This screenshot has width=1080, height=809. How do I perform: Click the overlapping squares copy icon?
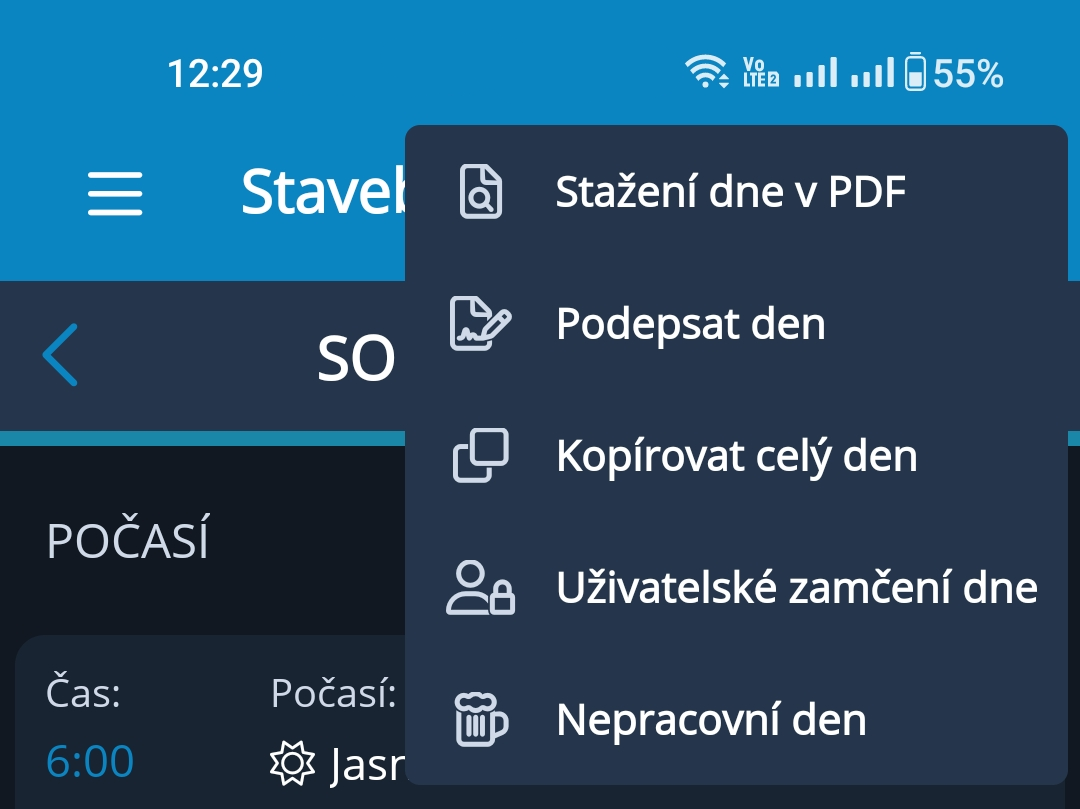tap(481, 455)
